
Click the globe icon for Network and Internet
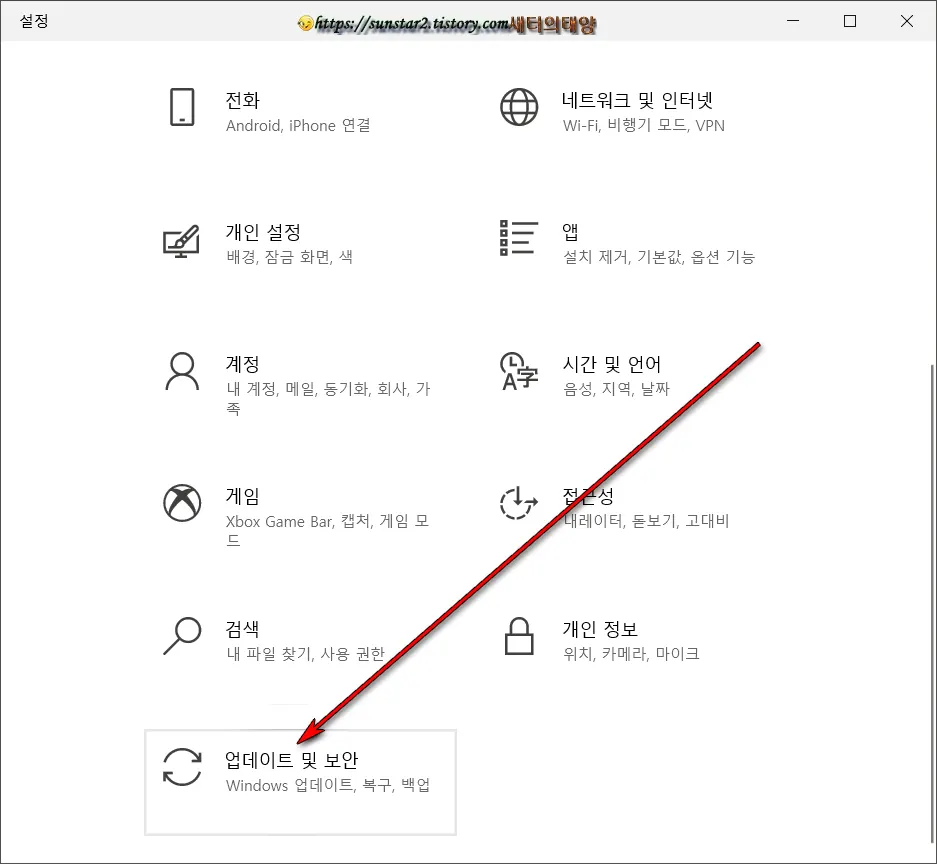(x=518, y=108)
